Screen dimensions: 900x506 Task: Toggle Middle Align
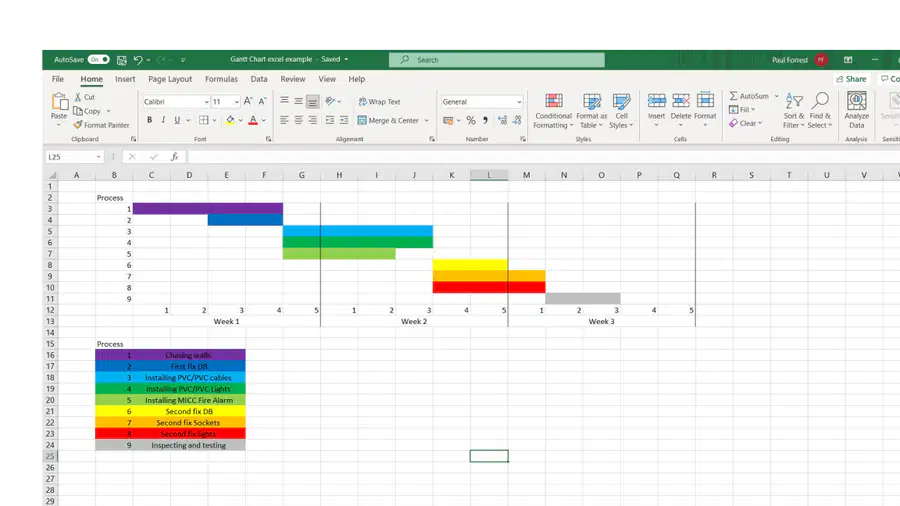(x=298, y=101)
